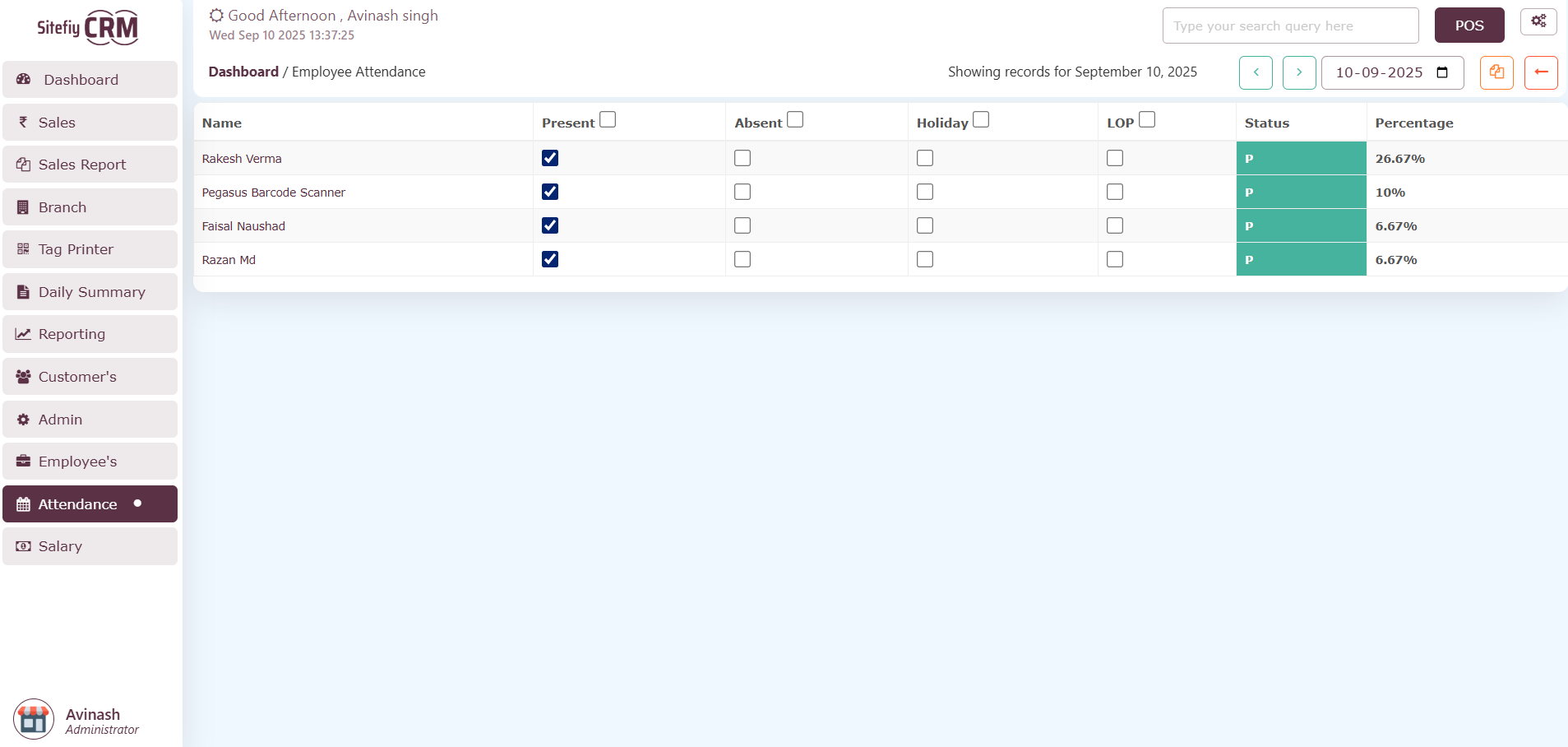This screenshot has width=1568, height=747.
Task: Click the Reporting chart icon
Action: pyautogui.click(x=23, y=334)
